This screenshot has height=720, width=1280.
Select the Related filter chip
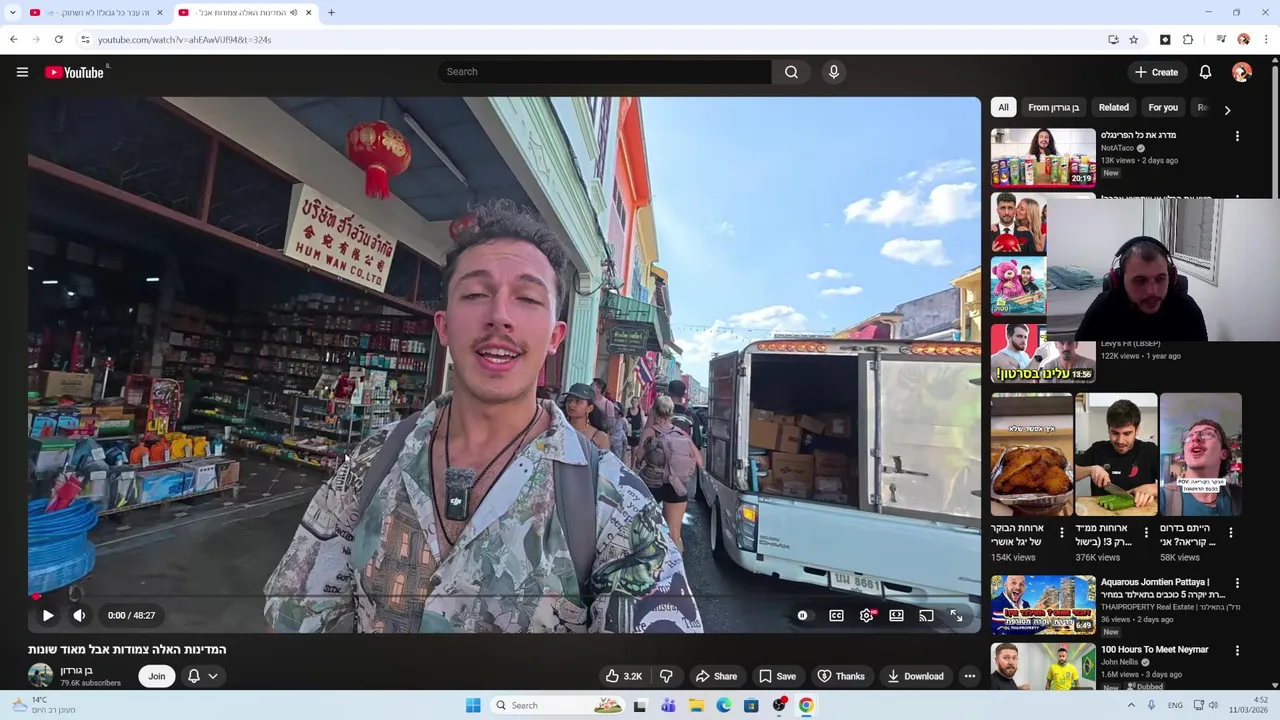click(1113, 107)
